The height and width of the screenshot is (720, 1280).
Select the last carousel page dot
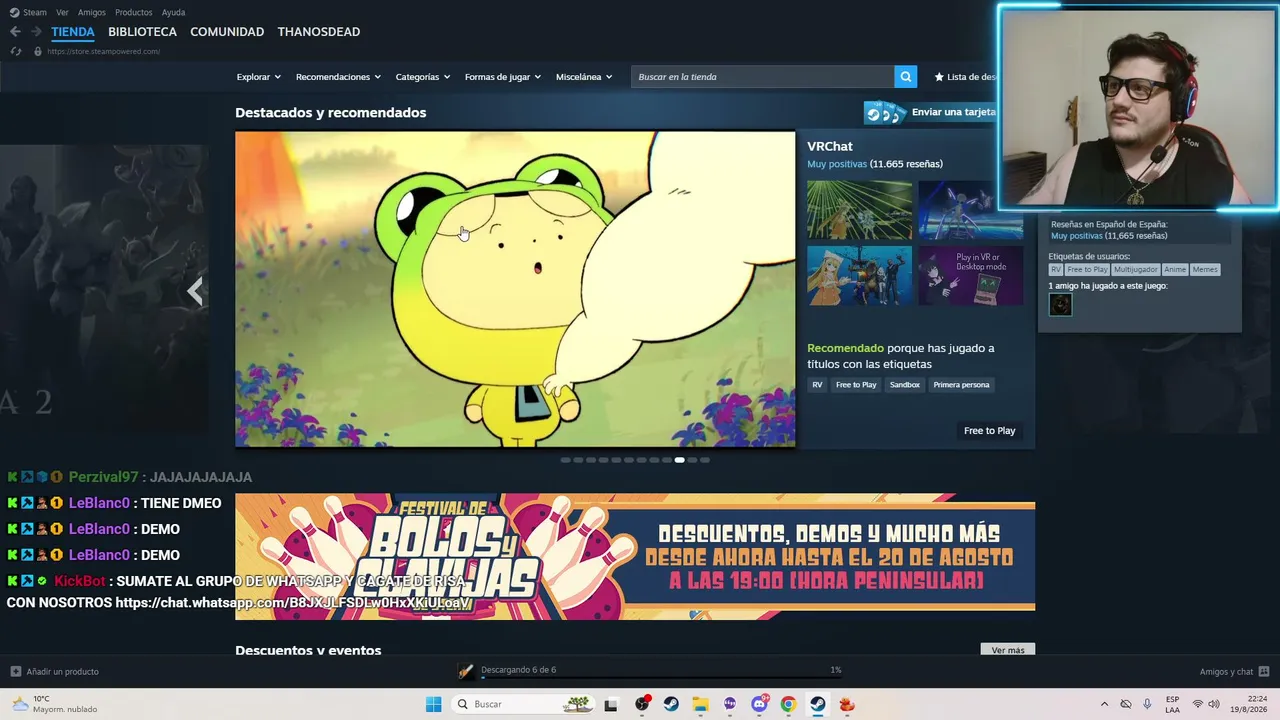point(704,460)
